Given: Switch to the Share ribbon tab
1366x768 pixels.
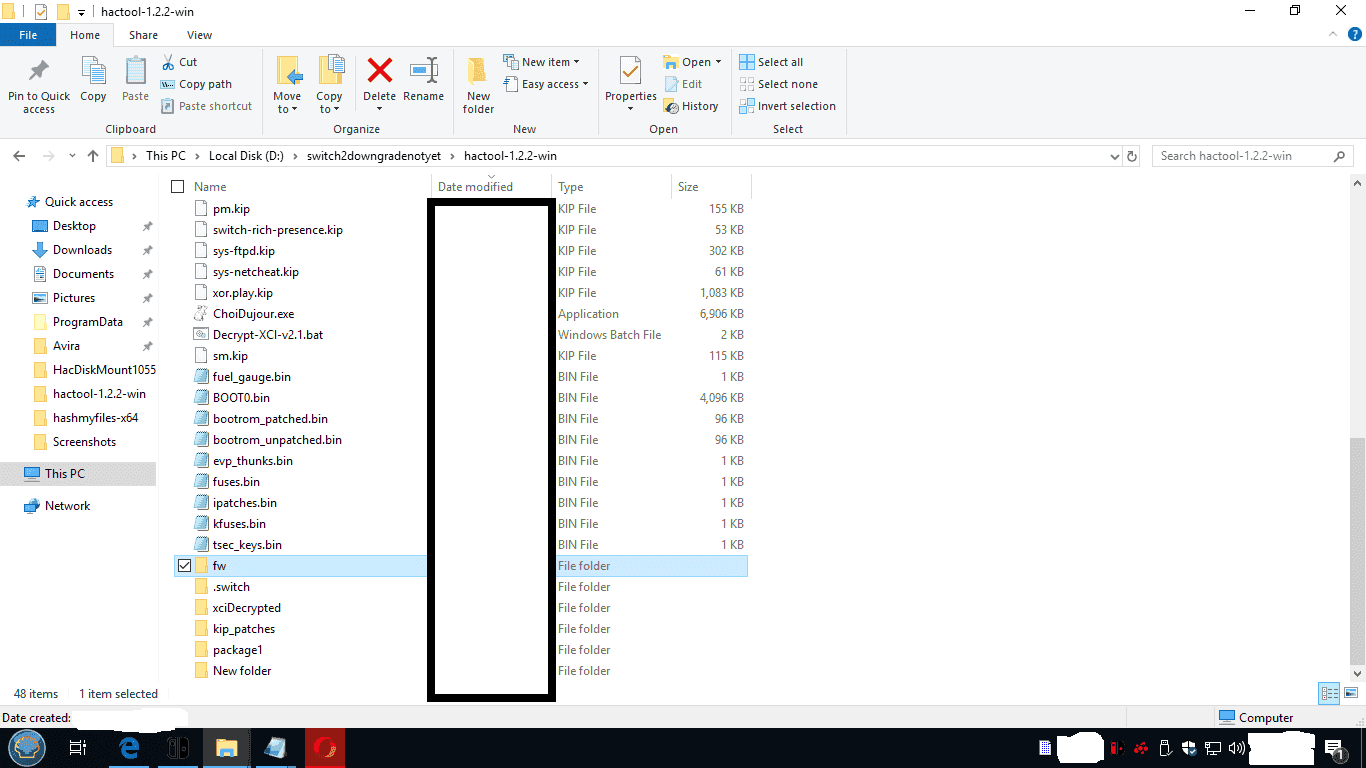Looking at the screenshot, I should point(143,35).
